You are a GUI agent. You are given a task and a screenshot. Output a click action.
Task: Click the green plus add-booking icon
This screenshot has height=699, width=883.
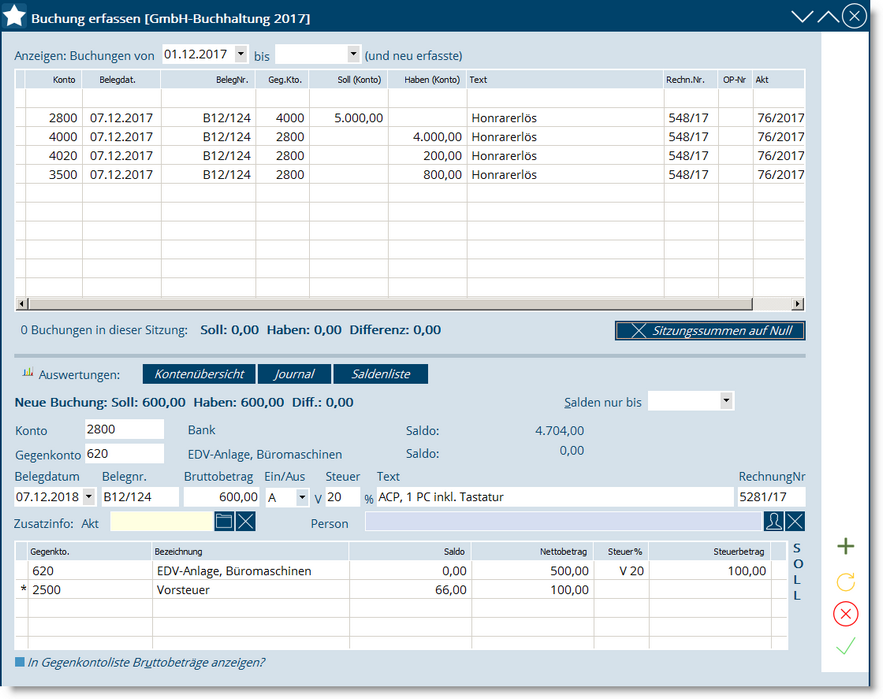click(x=846, y=546)
